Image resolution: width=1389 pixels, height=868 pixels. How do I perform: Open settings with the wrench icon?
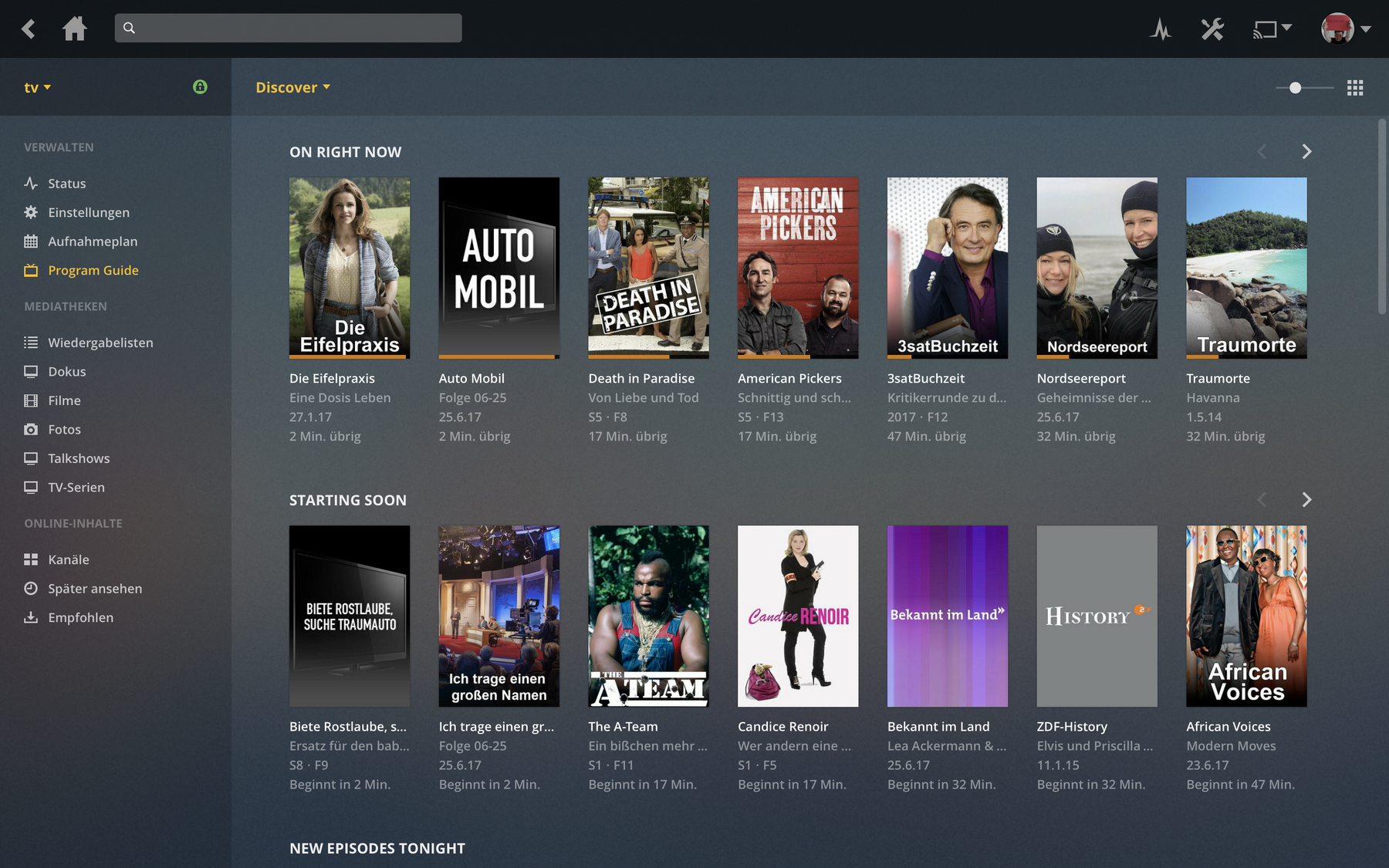pyautogui.click(x=1212, y=29)
